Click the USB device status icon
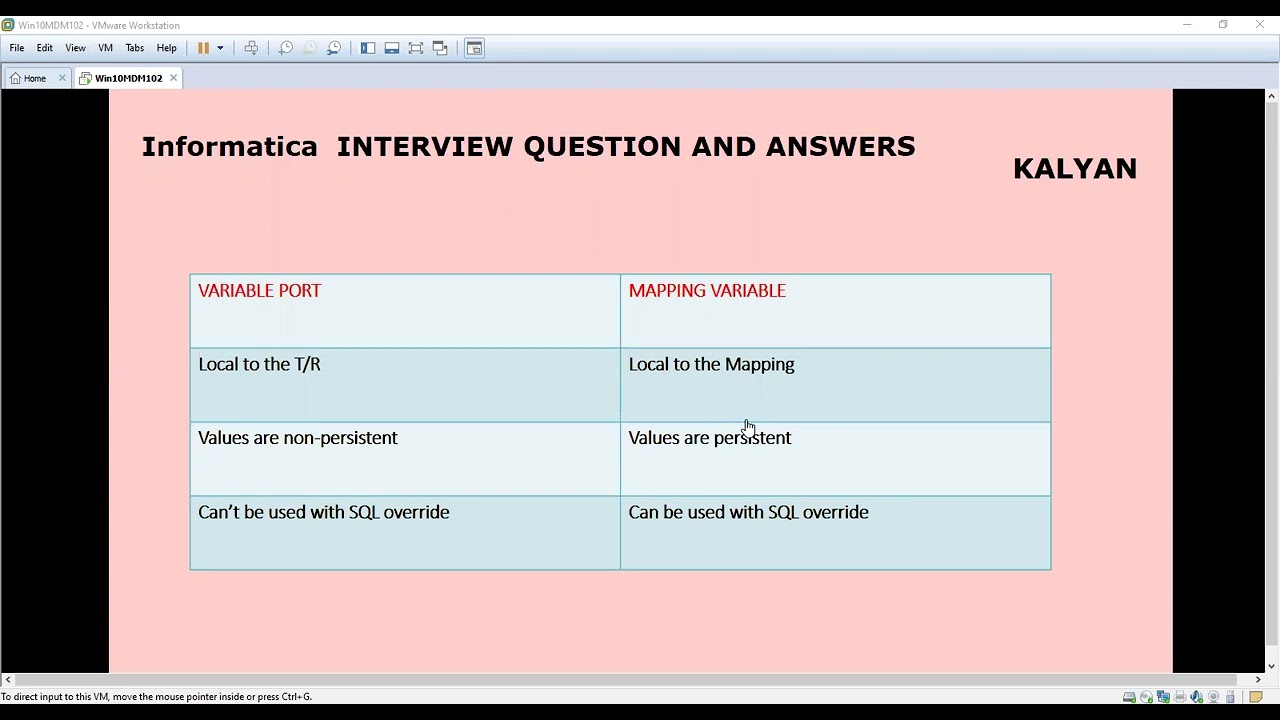 pos(1230,697)
